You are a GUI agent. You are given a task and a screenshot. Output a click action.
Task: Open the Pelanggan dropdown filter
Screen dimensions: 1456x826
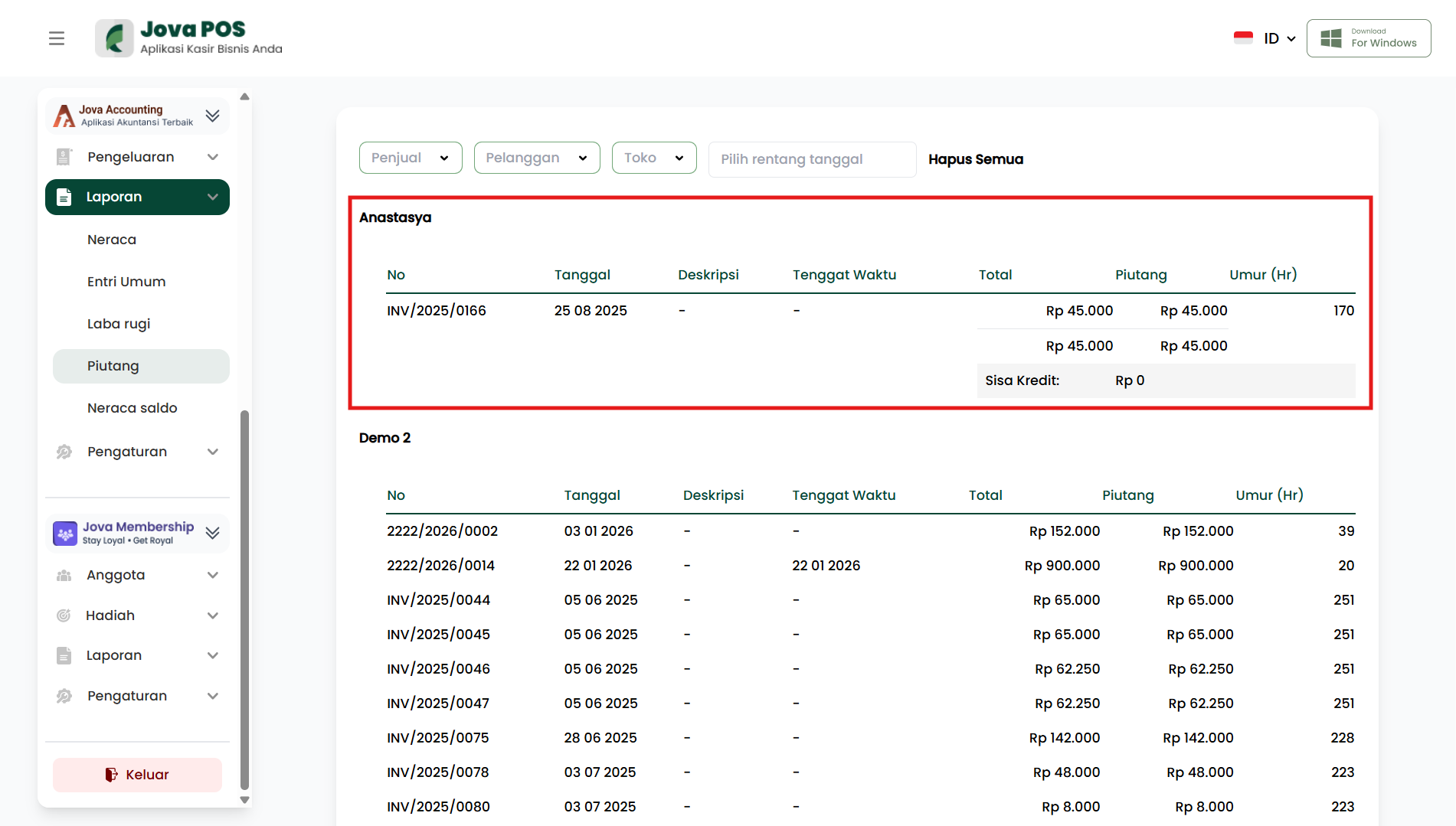point(536,158)
